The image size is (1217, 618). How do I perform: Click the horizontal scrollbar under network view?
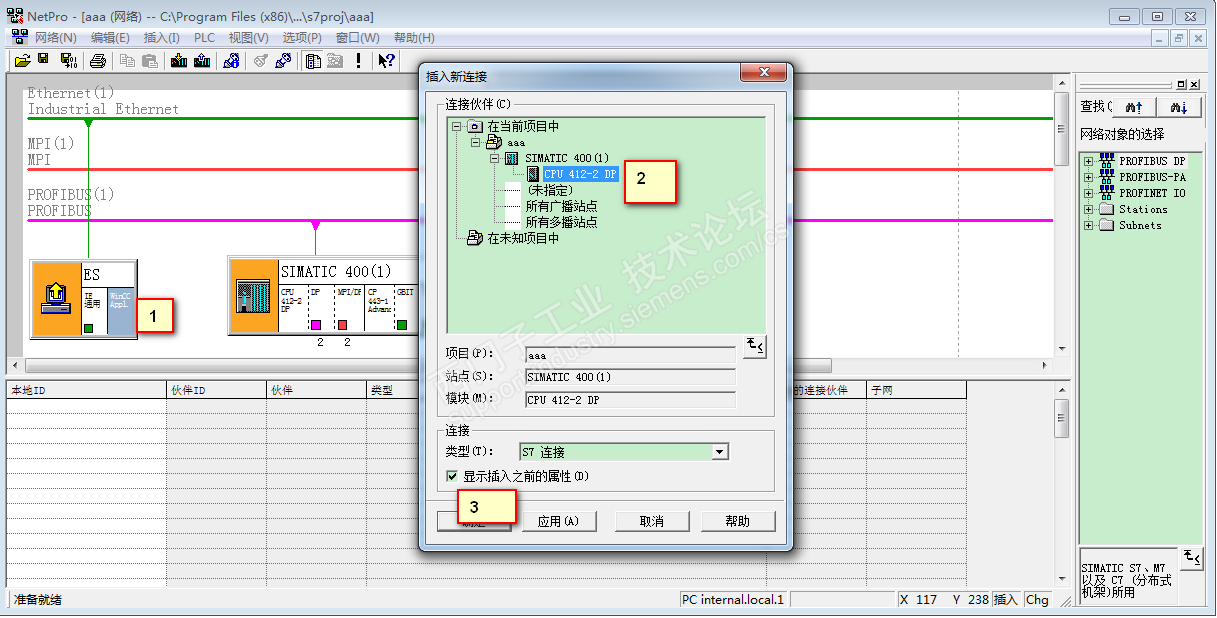[530, 366]
